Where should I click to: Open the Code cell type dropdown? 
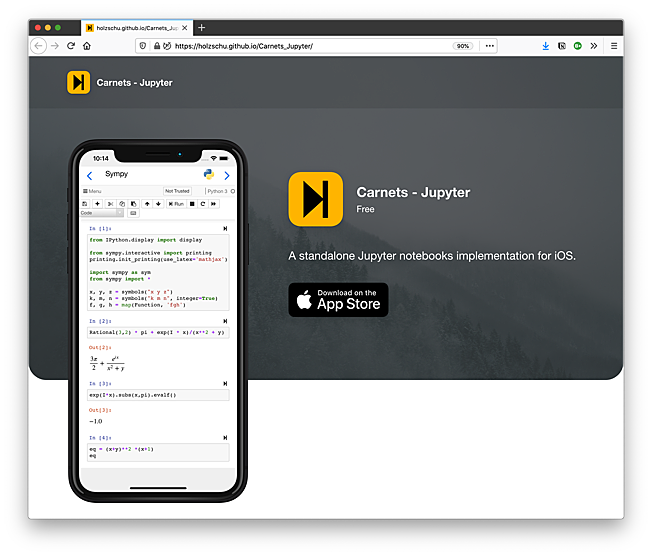[102, 213]
